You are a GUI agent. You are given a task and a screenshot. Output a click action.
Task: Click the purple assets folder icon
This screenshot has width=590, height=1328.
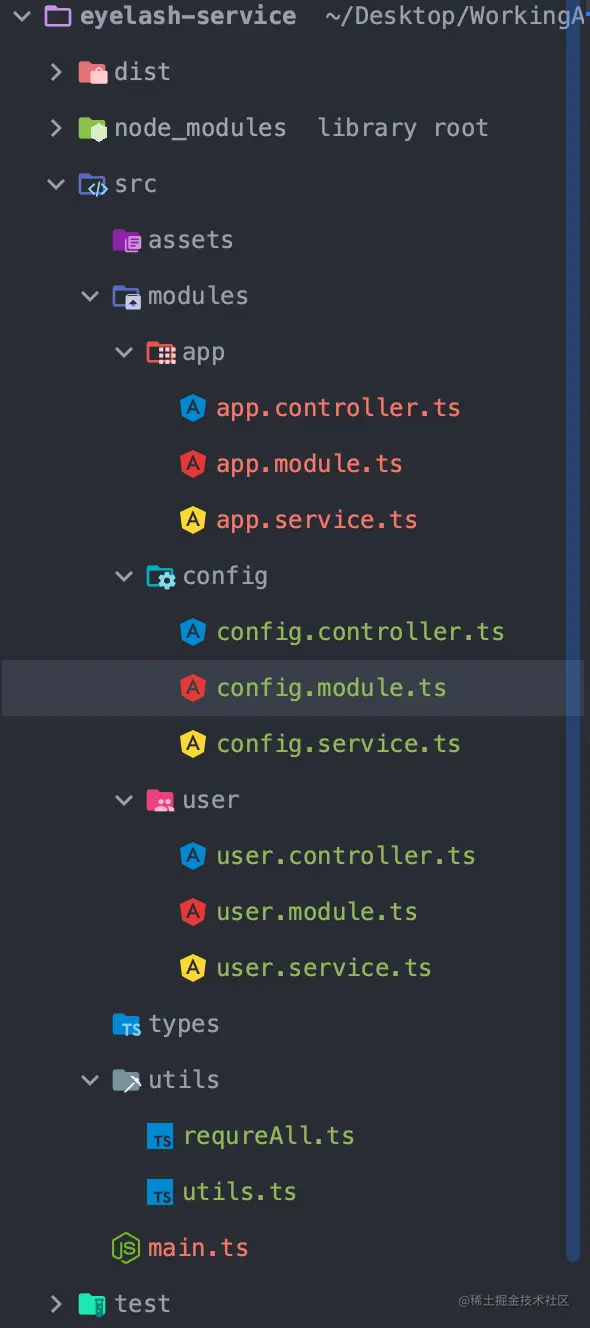coord(126,240)
